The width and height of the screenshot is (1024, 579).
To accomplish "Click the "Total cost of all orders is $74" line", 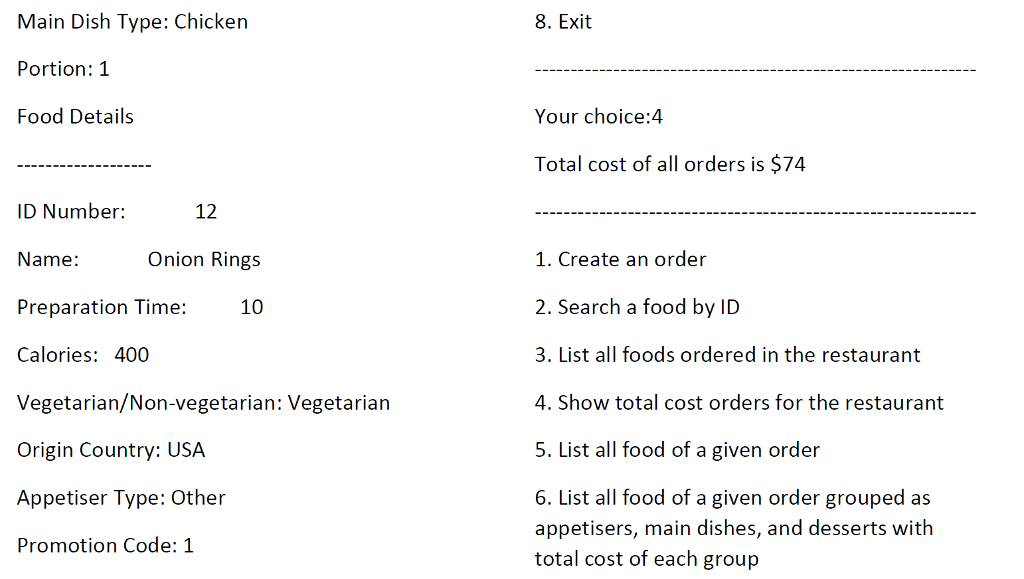I will point(670,165).
